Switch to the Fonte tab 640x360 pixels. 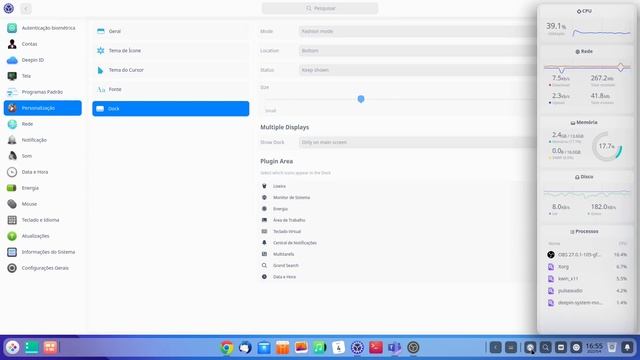[x=171, y=89]
